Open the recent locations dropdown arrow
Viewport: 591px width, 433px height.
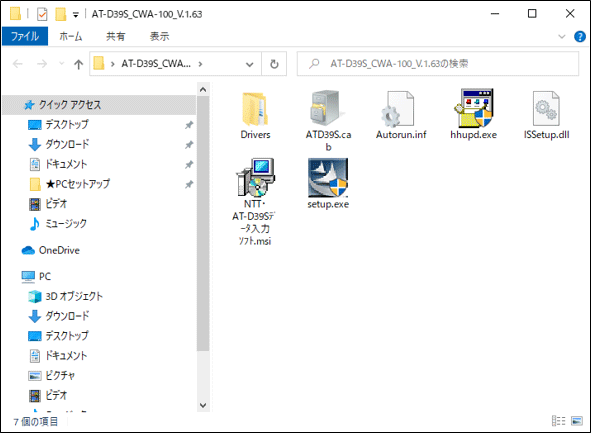coord(62,64)
